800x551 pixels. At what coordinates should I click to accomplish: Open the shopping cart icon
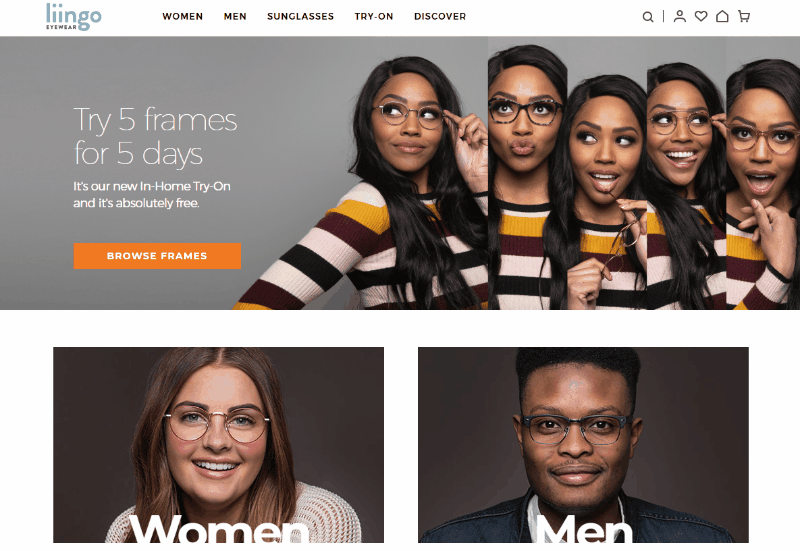pos(744,16)
